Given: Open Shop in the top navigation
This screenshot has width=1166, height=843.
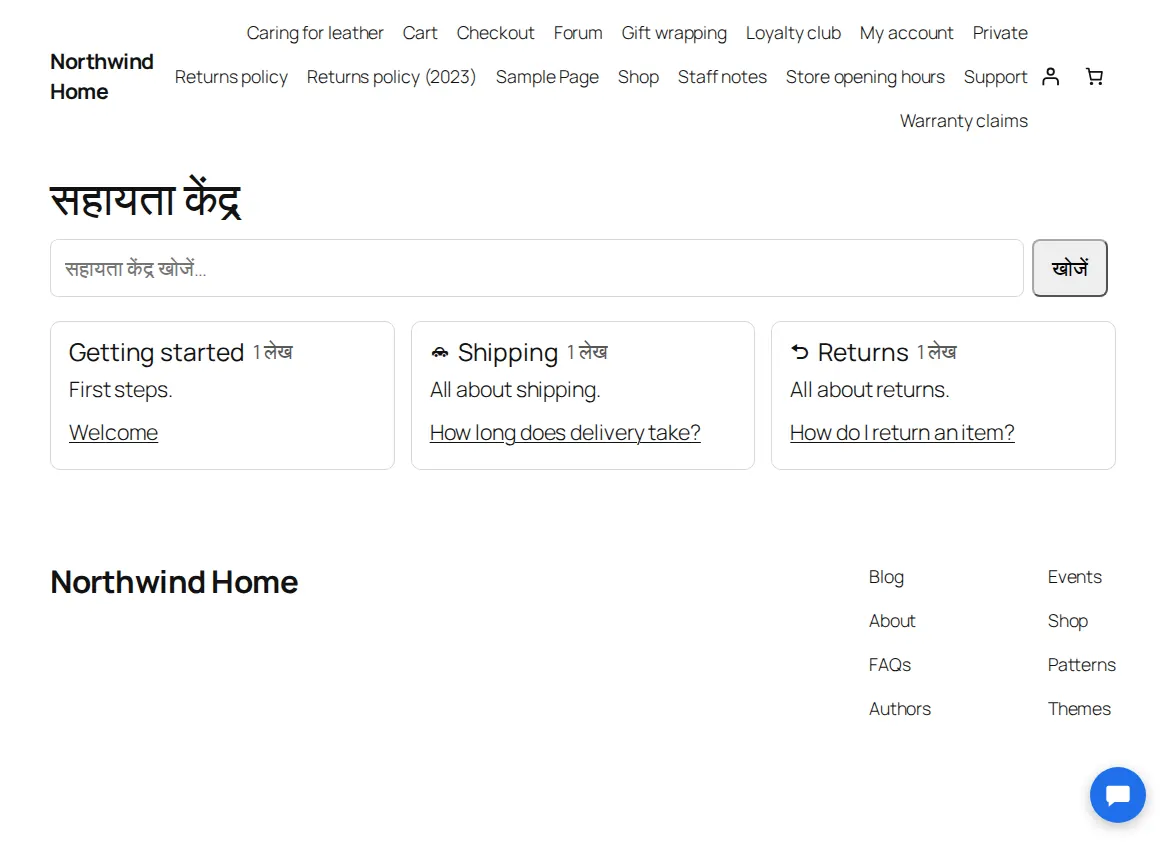Looking at the screenshot, I should click(638, 77).
